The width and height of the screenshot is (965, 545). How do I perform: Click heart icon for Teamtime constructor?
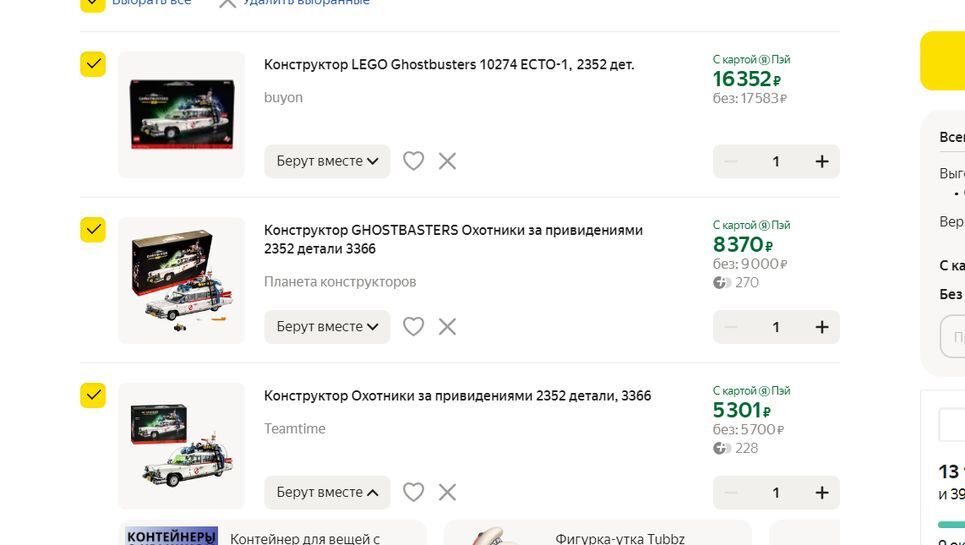point(413,492)
